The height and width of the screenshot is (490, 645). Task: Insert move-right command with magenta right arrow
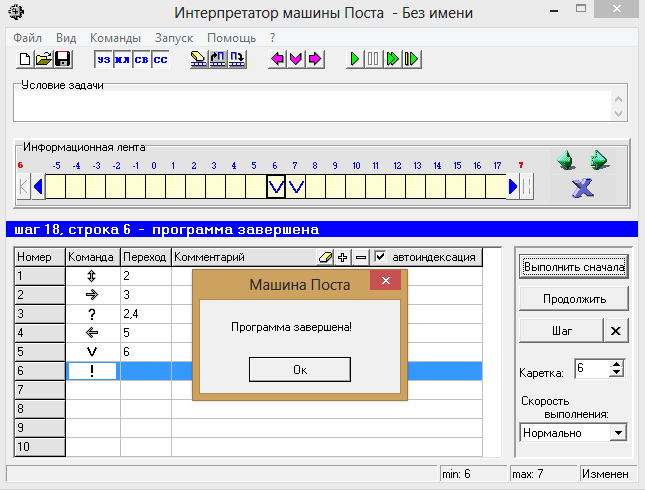tap(315, 59)
